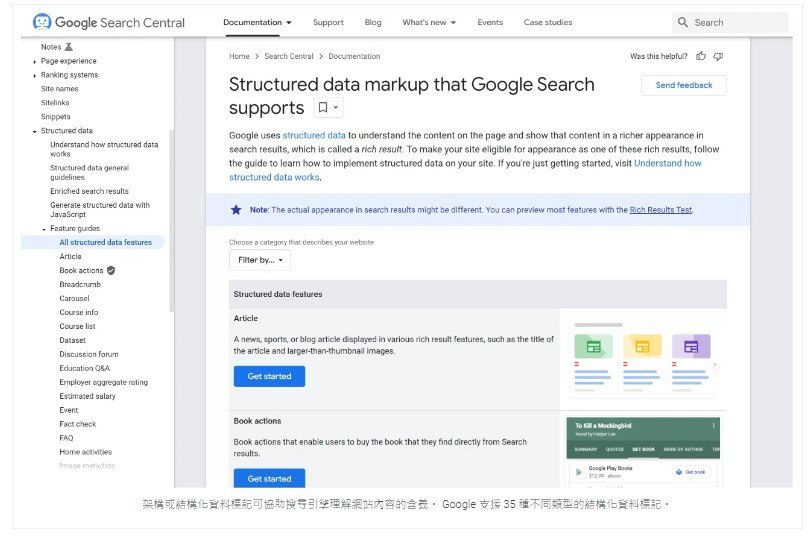Open the Filter by... dropdown
810x536 pixels.
click(260, 260)
